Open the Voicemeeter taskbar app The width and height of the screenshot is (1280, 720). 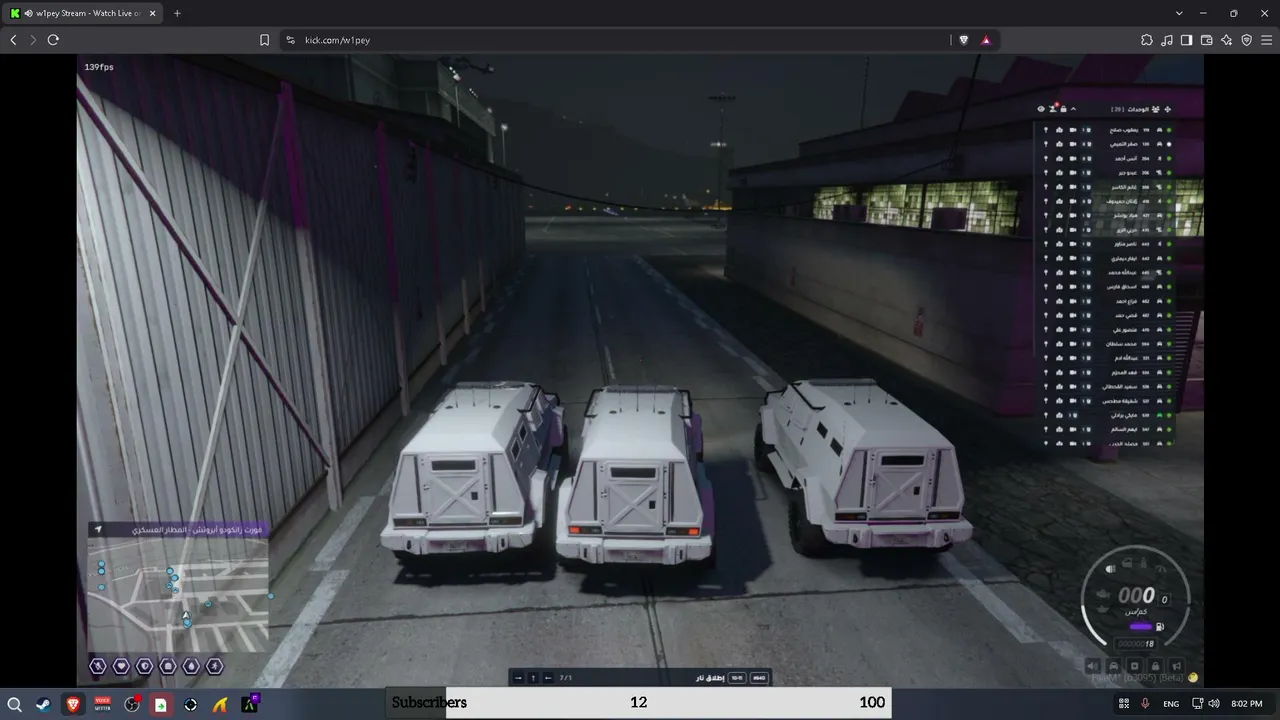[x=102, y=704]
